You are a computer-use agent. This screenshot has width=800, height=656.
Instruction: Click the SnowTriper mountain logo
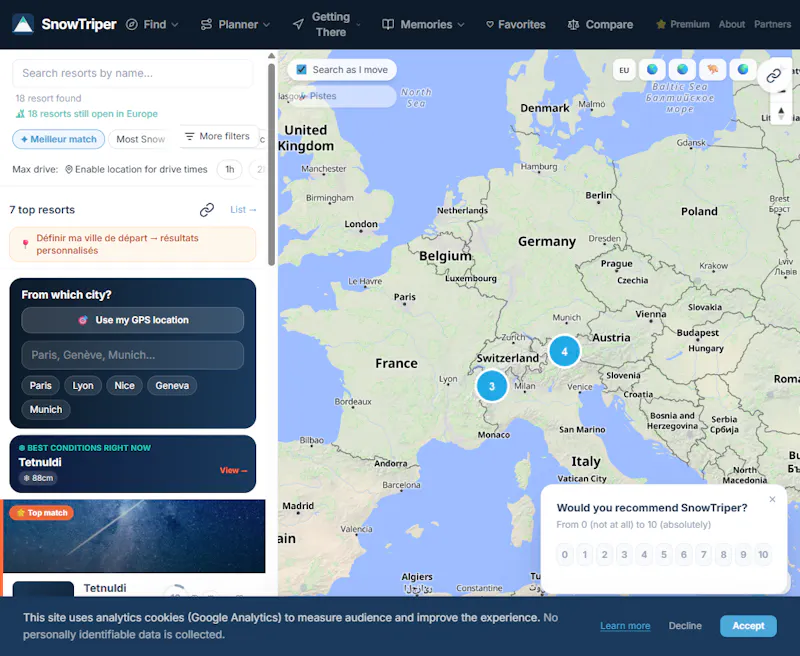(x=23, y=24)
